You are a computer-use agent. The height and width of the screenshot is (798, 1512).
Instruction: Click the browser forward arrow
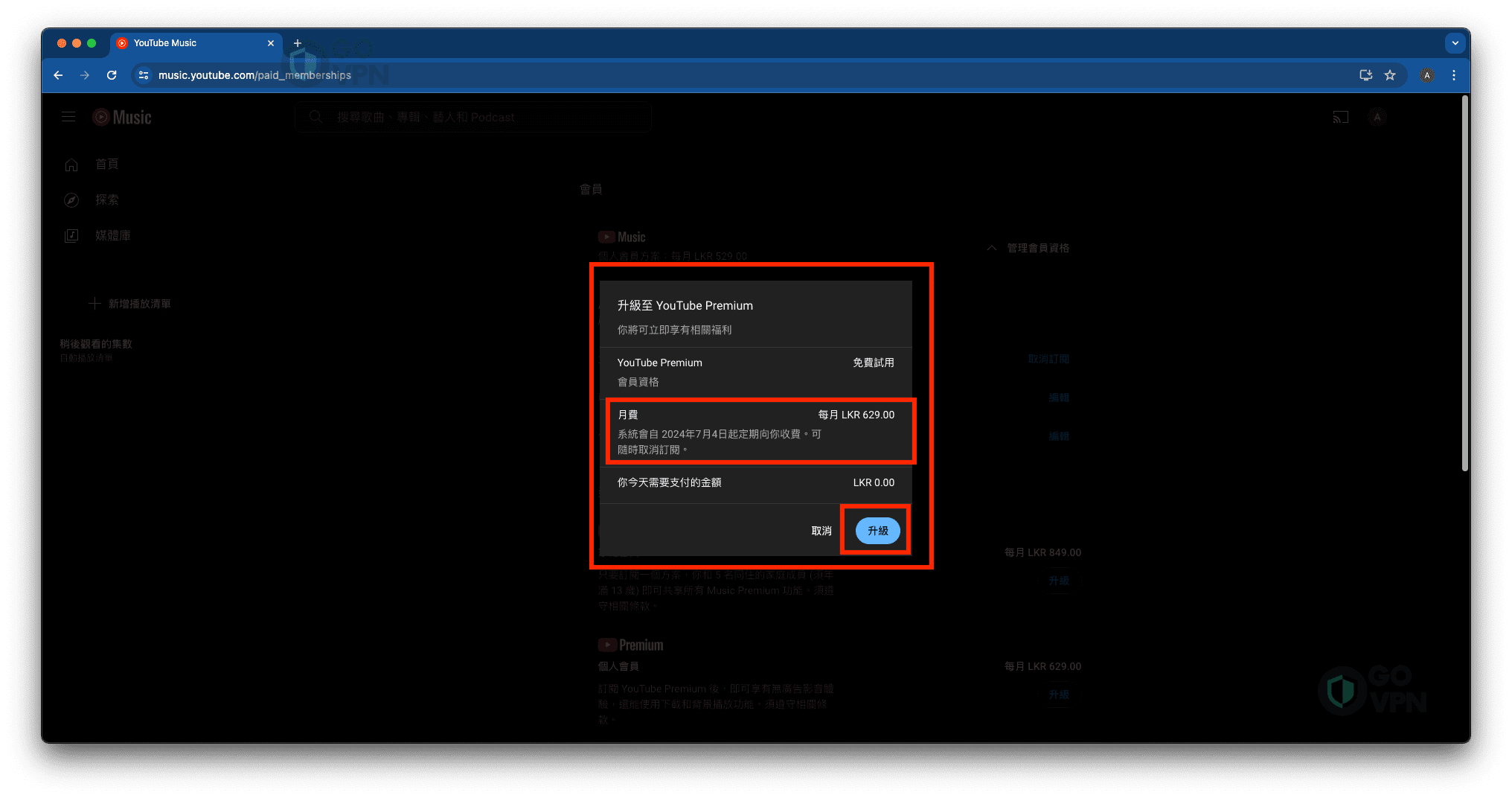tap(85, 75)
